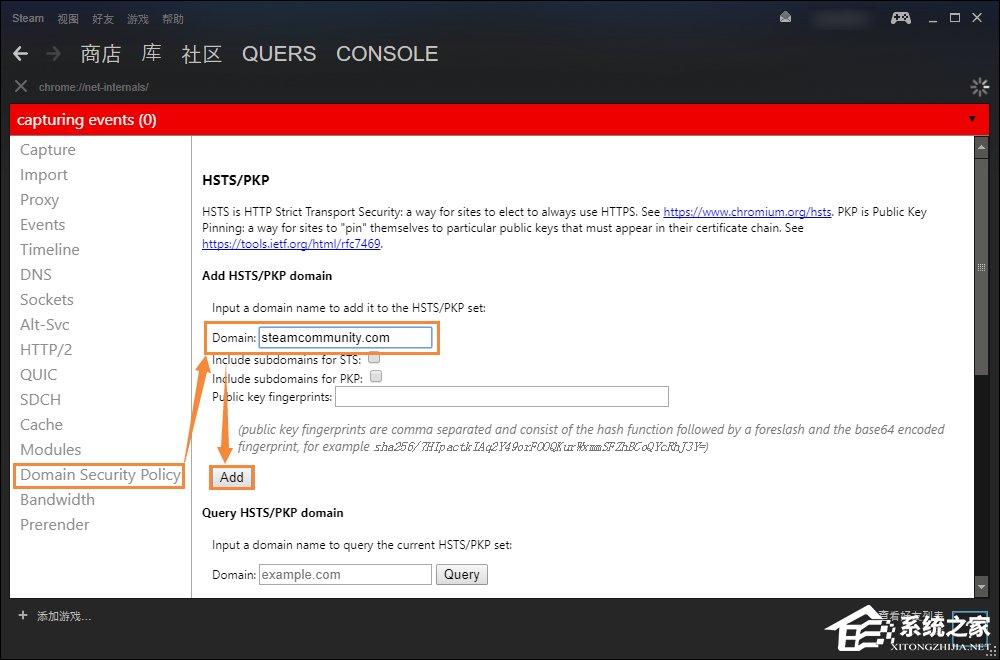Enable Include subdomains for PKP
This screenshot has width=1000, height=660.
point(376,376)
